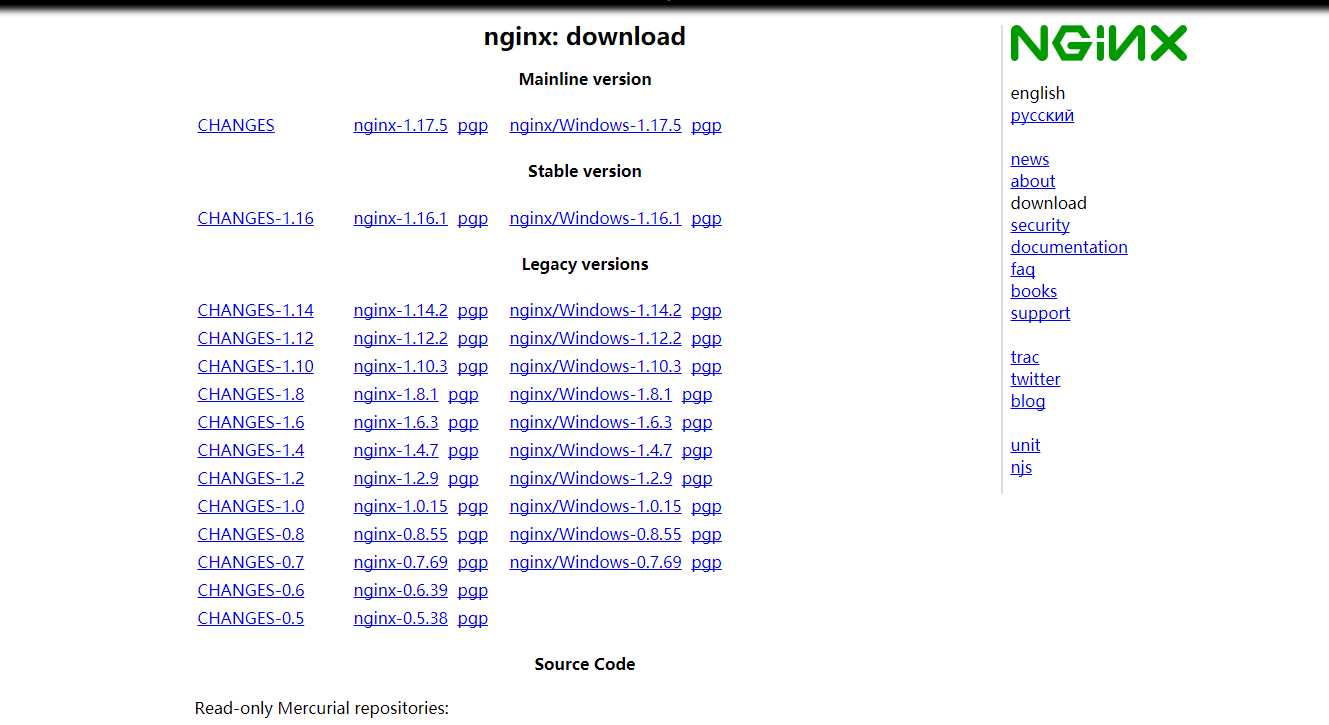
Task: Download nginx-0.5.38 source
Action: coord(400,619)
